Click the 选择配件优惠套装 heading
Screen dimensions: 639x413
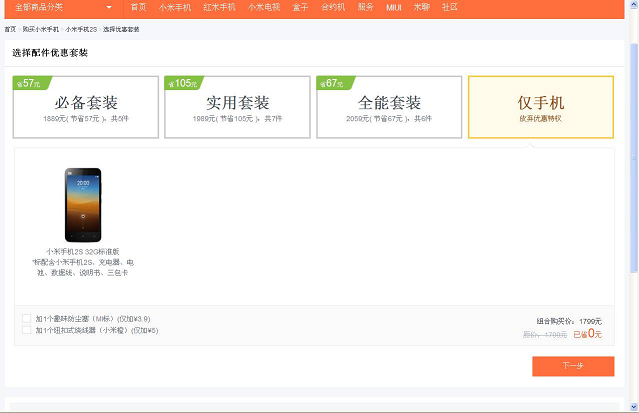[x=50, y=53]
